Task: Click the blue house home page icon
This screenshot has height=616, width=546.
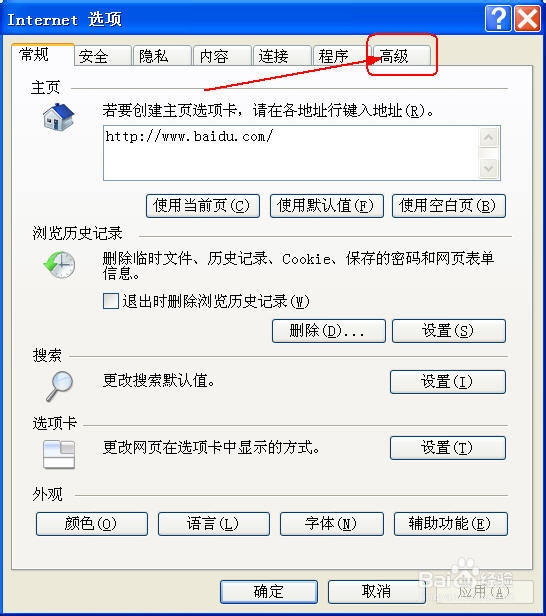Action: tap(59, 117)
